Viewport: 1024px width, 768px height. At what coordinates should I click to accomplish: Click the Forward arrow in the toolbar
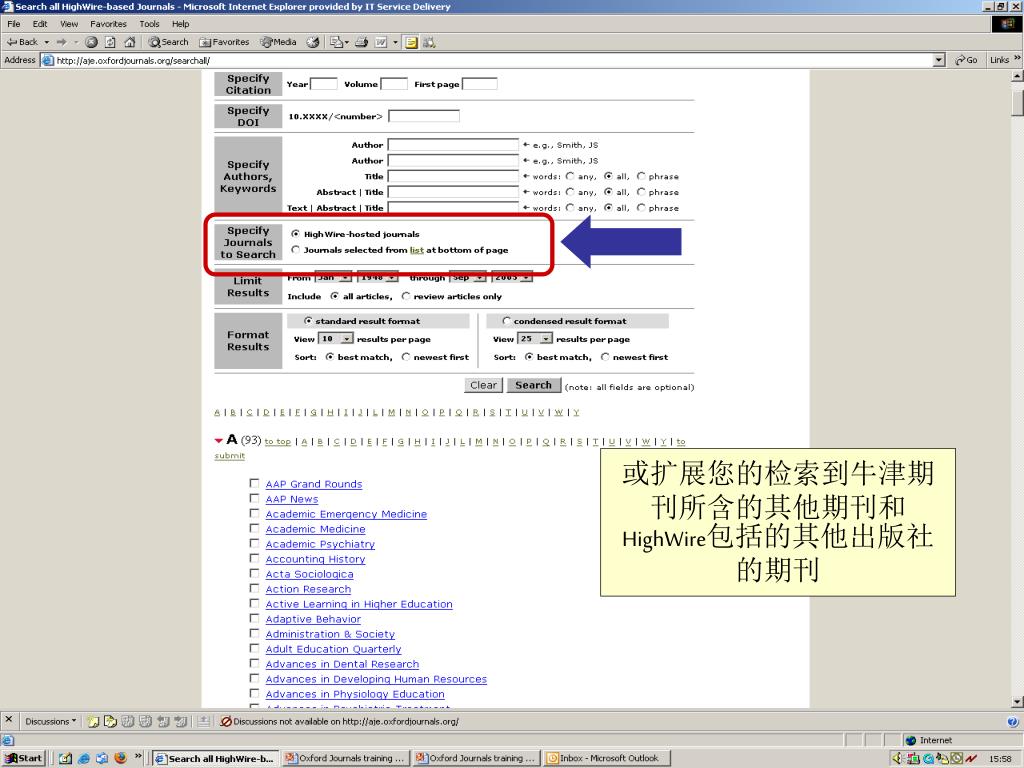pyautogui.click(x=61, y=42)
